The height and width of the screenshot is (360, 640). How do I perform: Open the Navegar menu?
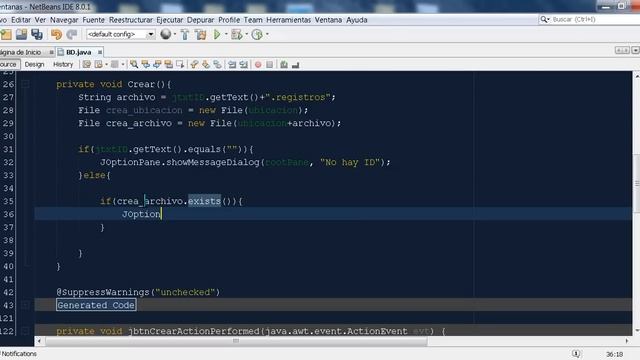64,20
